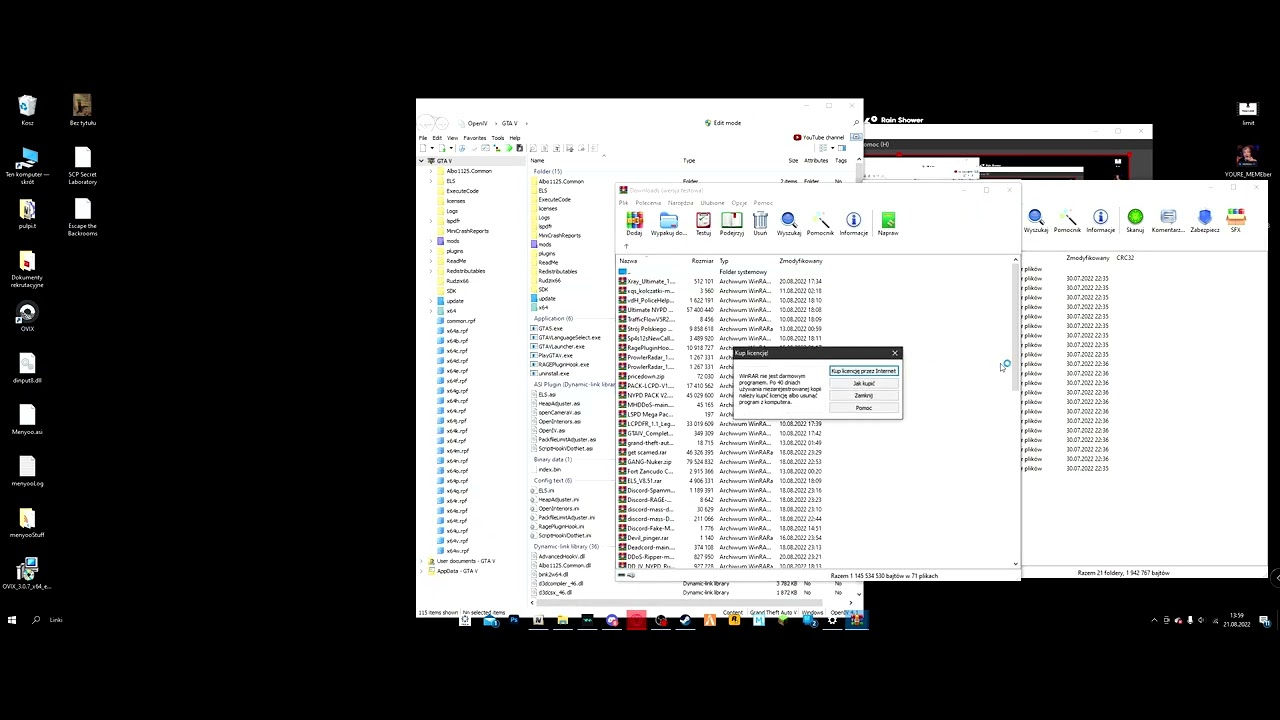Open the Polecenia menu in WinRAR
Viewport: 1280px width, 720px height.
[x=648, y=203]
